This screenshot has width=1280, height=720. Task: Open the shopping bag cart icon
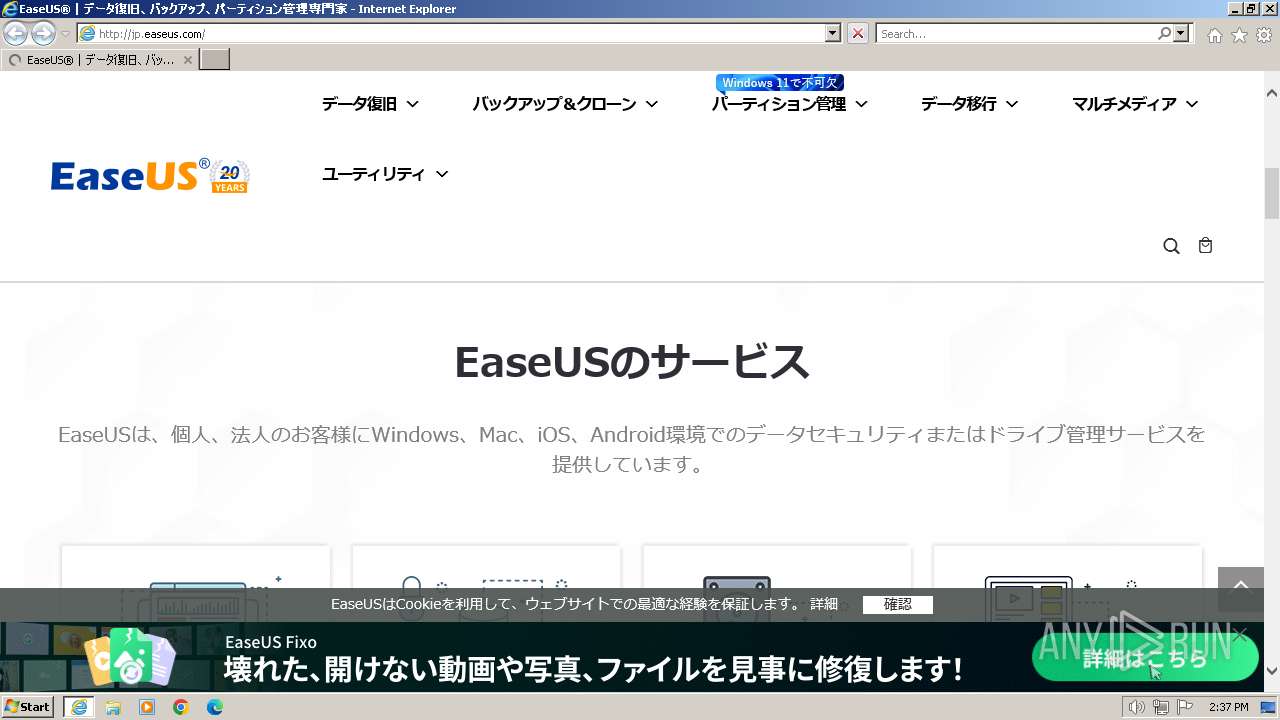coord(1205,245)
